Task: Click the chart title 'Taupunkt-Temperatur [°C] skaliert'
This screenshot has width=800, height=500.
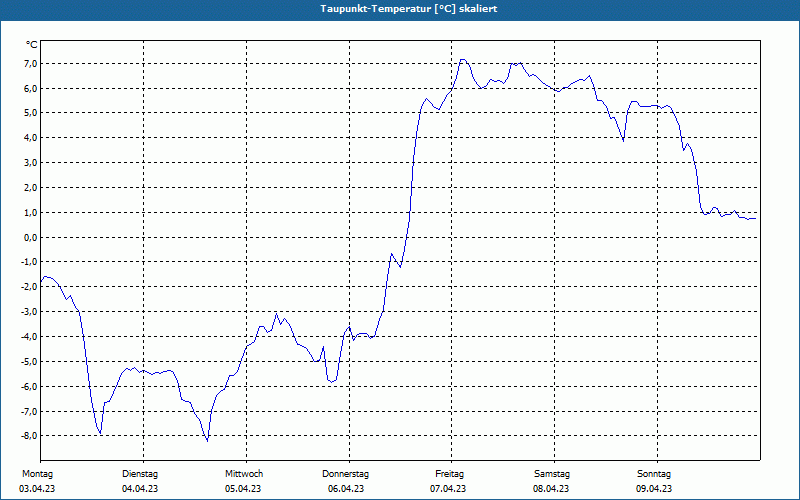Action: click(409, 9)
